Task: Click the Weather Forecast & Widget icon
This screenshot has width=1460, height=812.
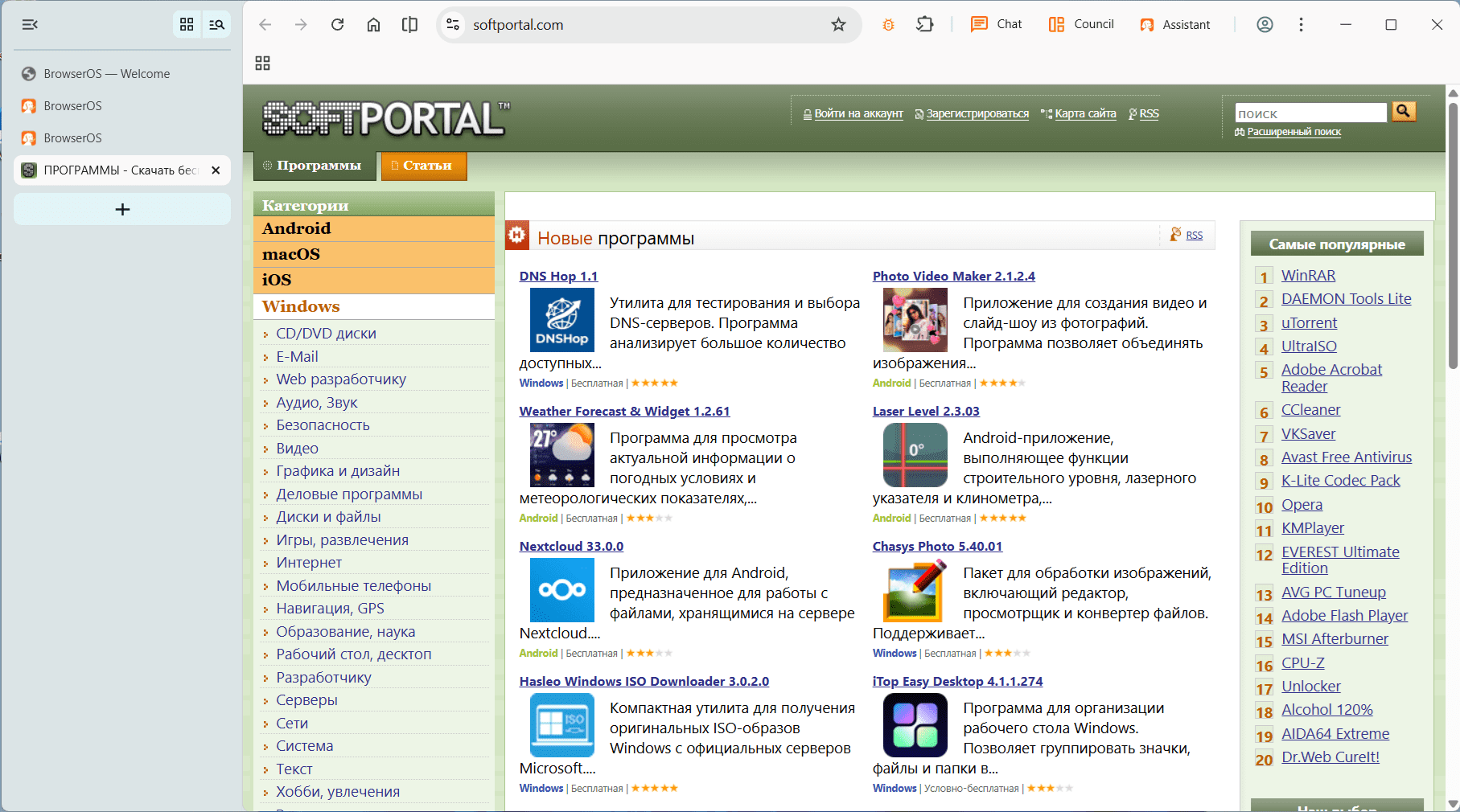Action: (561, 455)
